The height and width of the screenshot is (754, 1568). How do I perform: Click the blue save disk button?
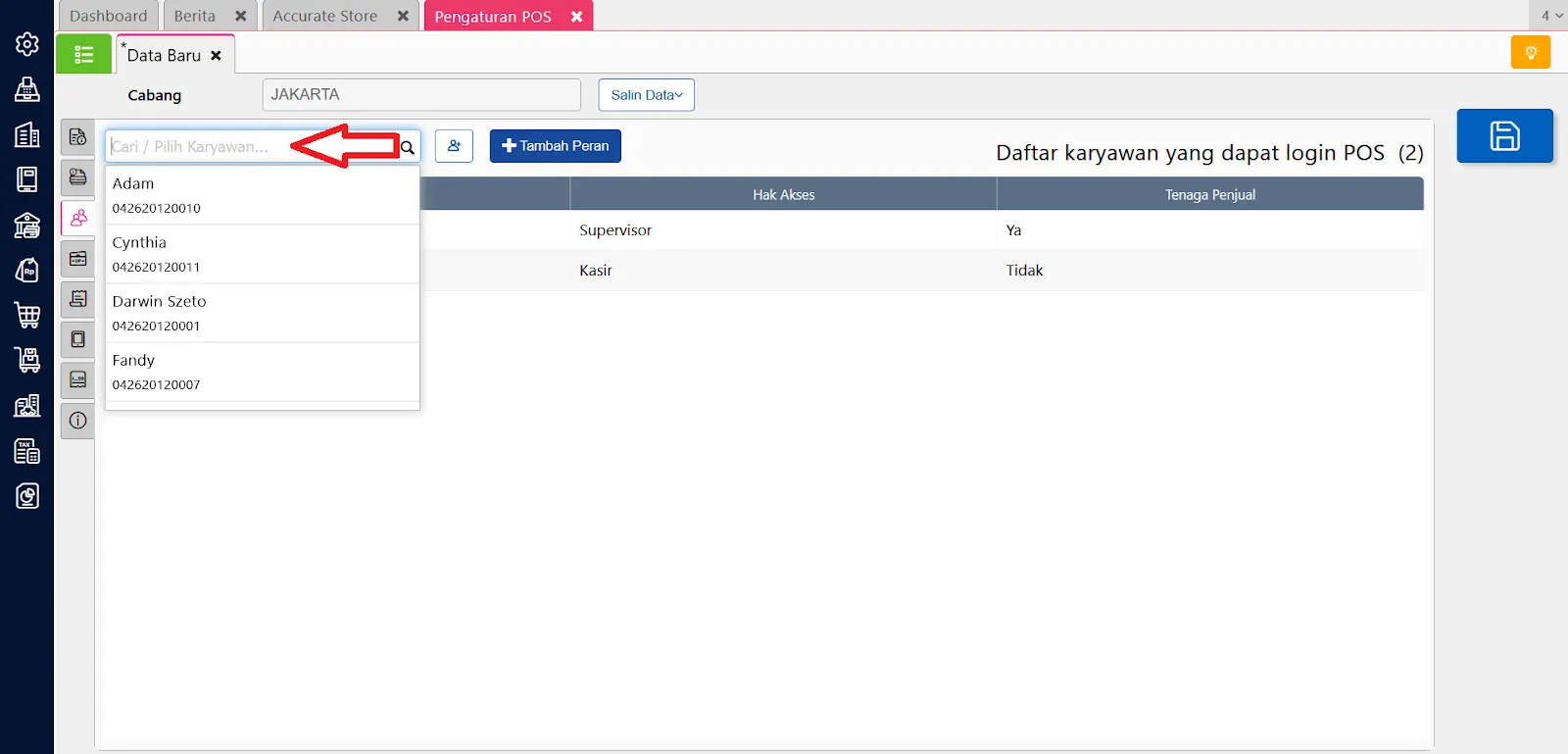pos(1505,135)
